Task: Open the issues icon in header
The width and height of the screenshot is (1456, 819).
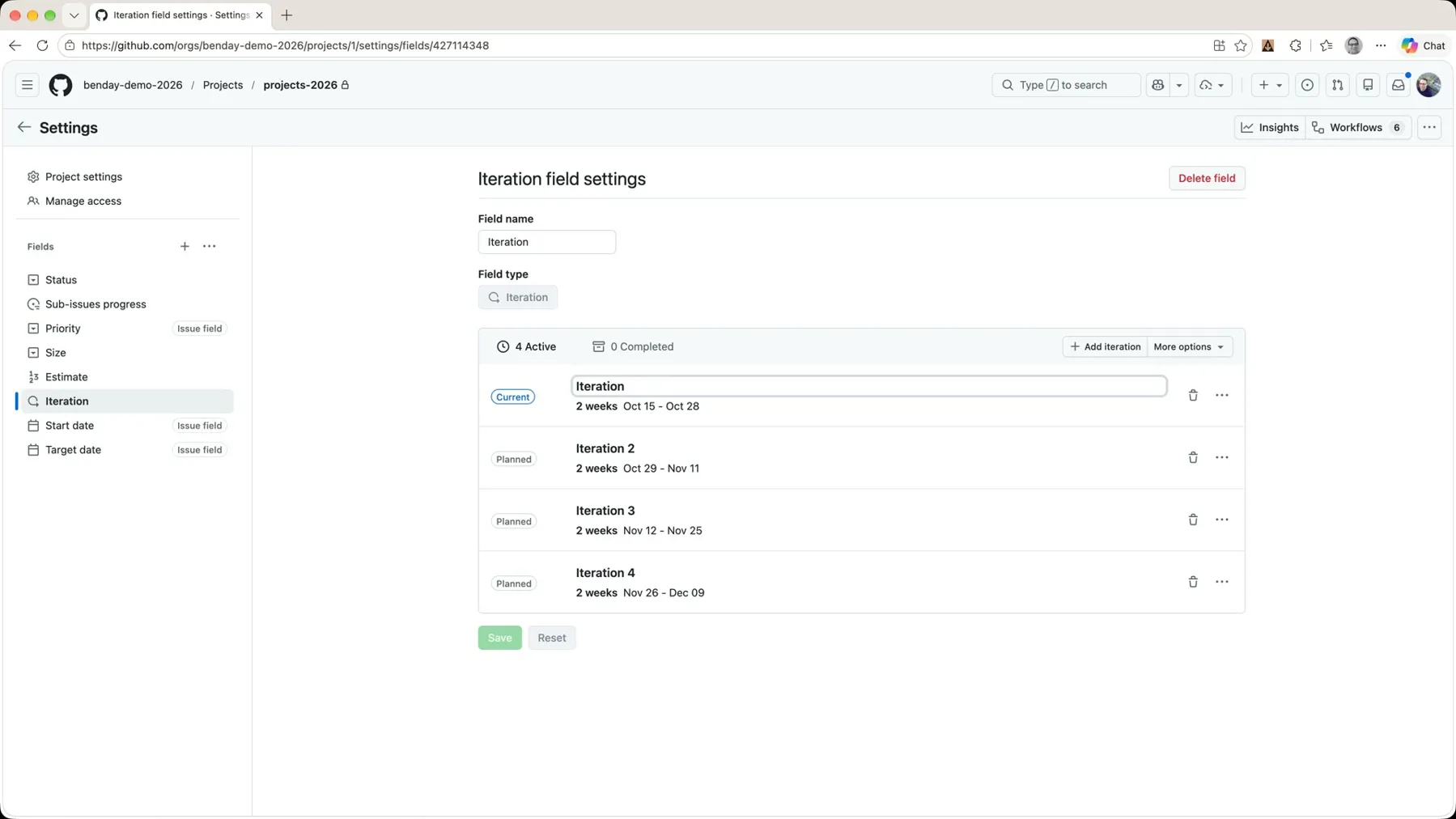Action: [x=1307, y=85]
